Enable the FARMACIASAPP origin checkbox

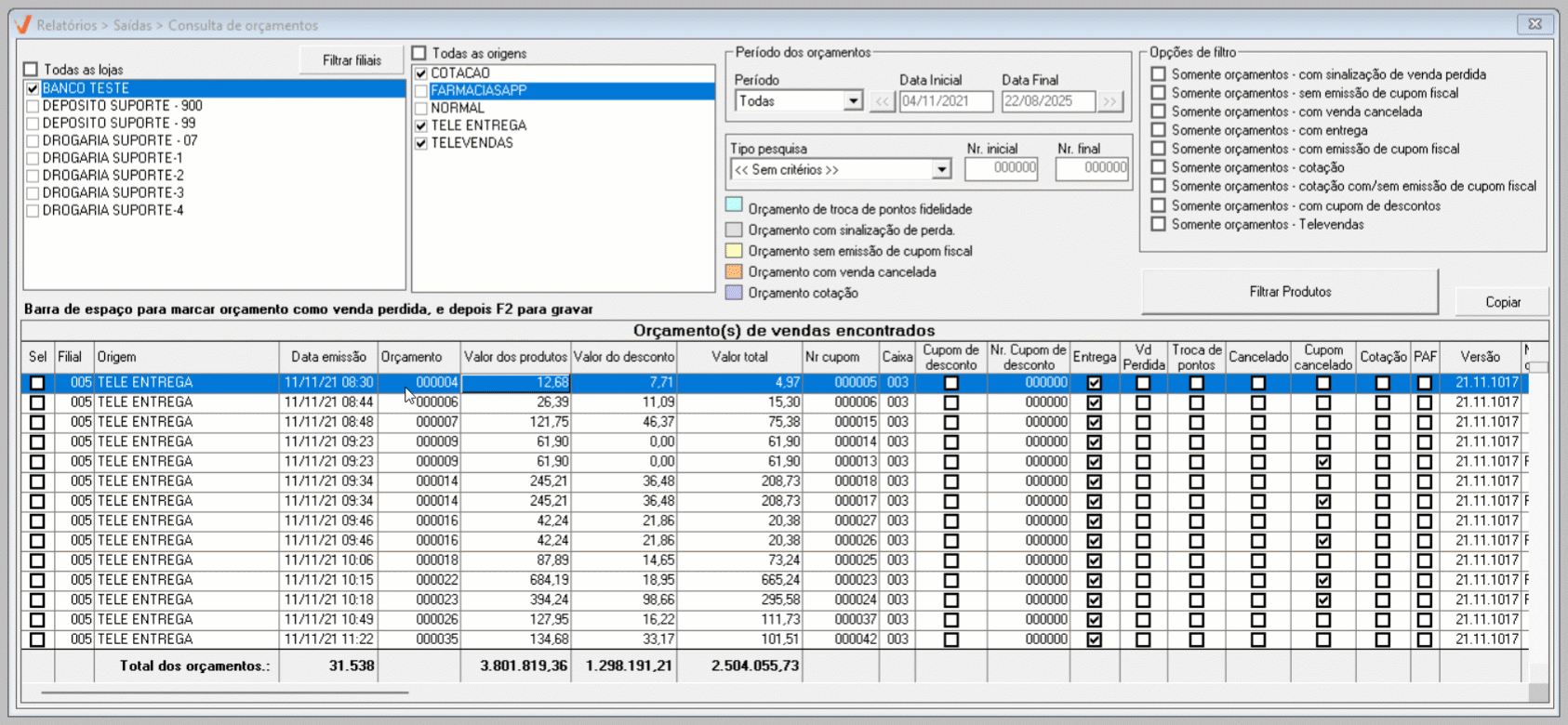pos(421,91)
